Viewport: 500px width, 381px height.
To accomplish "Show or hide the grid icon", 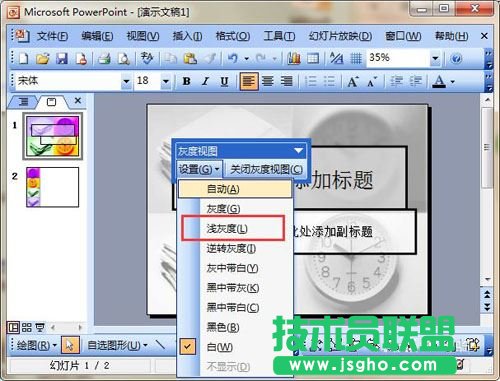I will 356,59.
